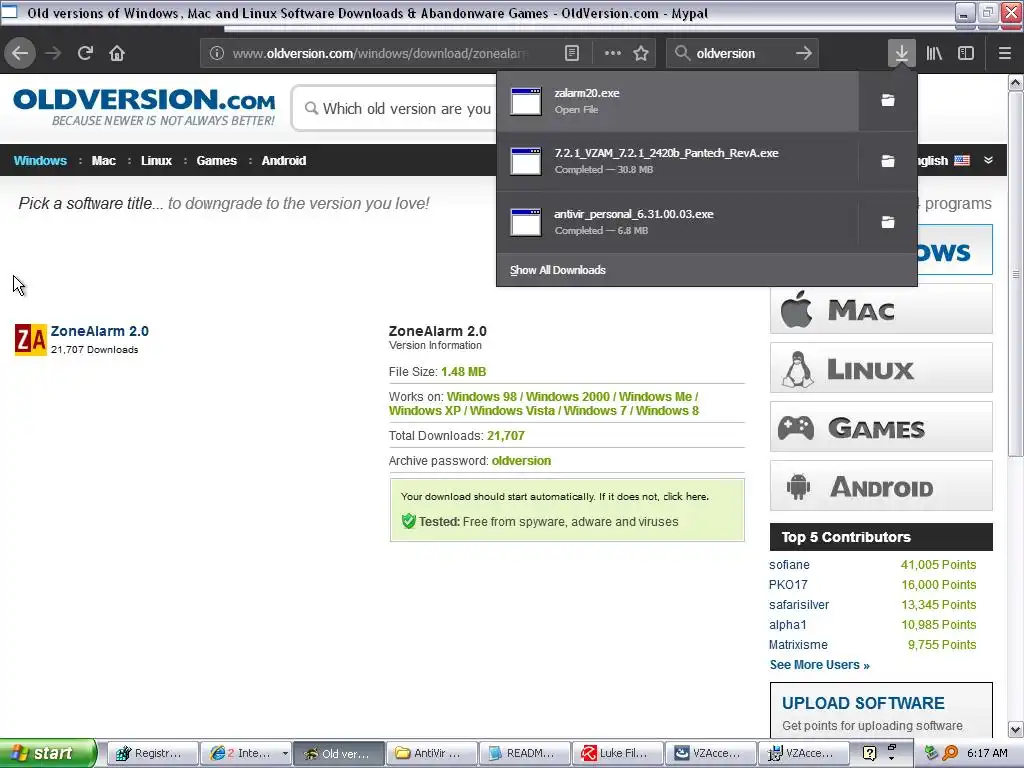This screenshot has width=1024, height=768.
Task: Click the Android platform banner
Action: 881,487
